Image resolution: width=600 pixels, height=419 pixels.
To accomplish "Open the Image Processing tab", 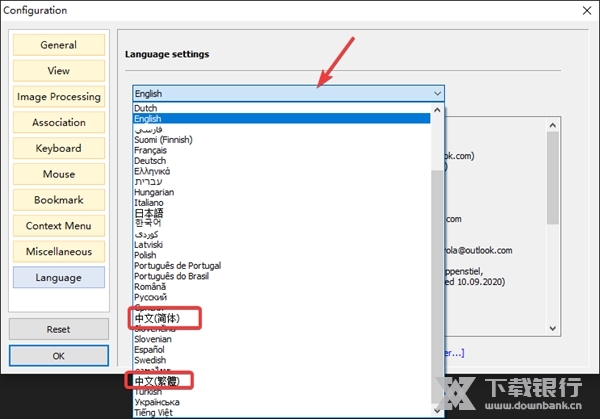I will click(59, 97).
